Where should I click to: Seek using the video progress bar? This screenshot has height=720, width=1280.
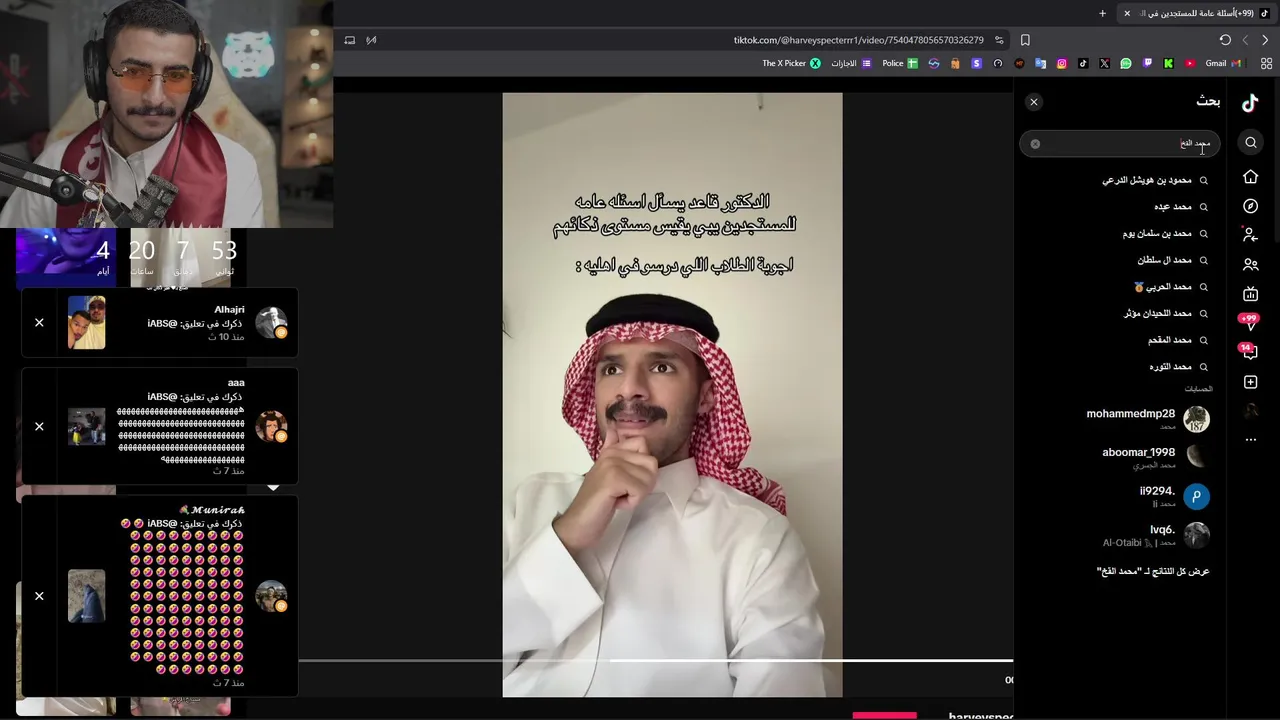[x=655, y=660]
